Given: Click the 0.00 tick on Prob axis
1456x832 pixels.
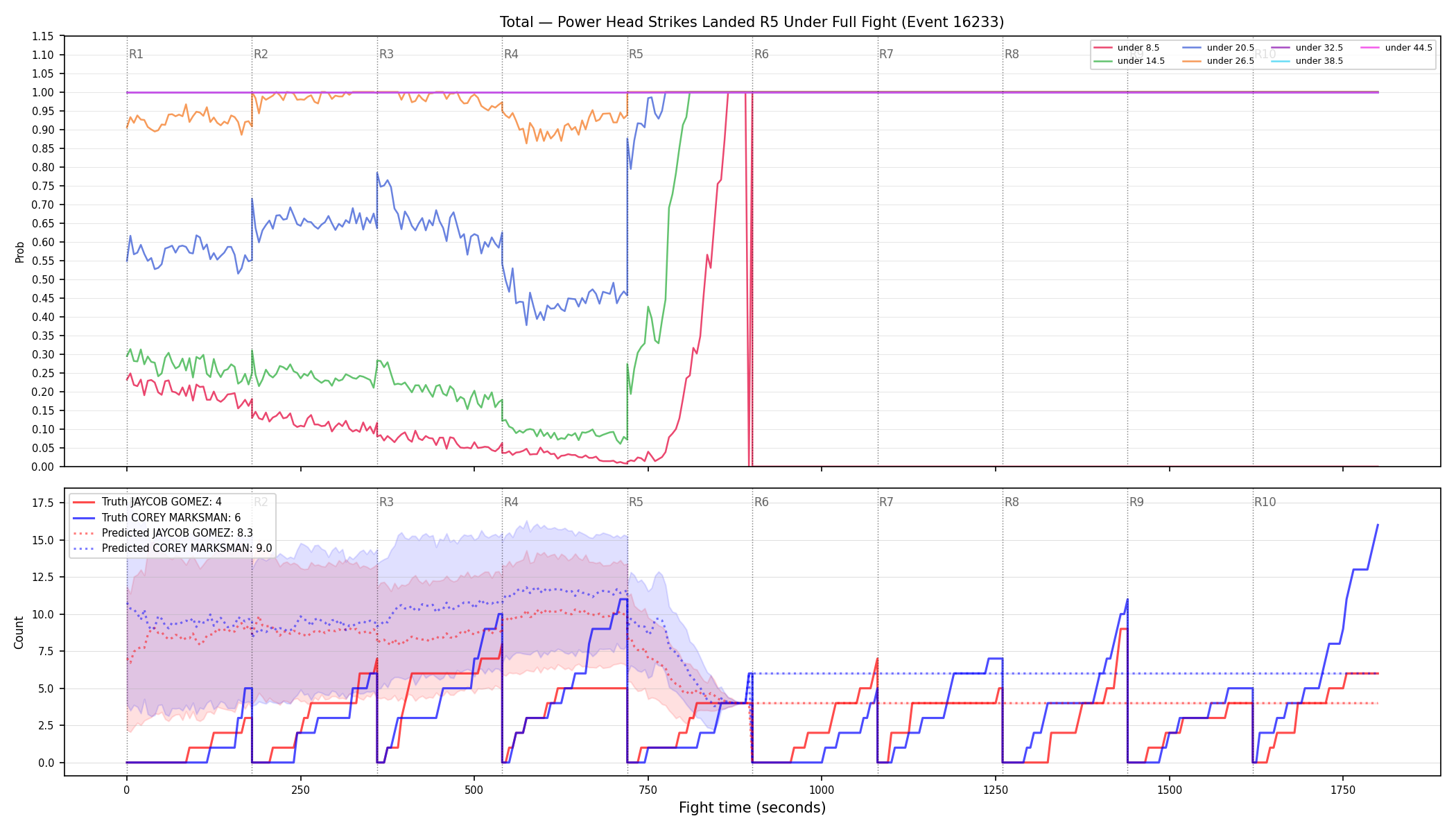Looking at the screenshot, I should pos(43,467).
